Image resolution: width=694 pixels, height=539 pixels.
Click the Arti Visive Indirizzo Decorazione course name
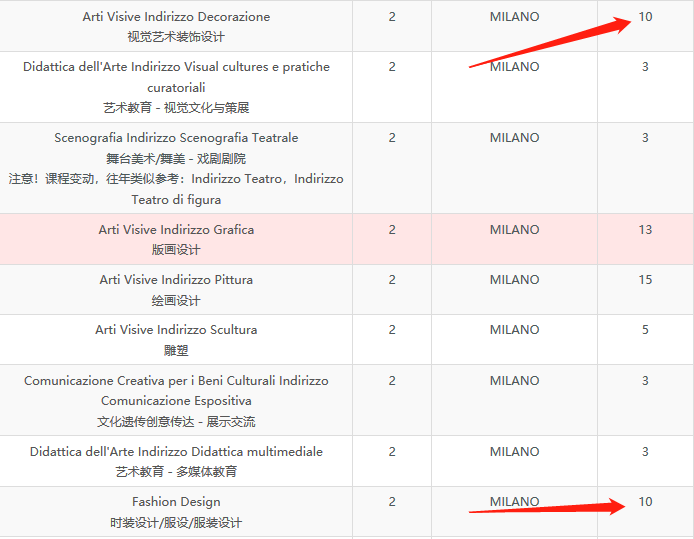[x=176, y=17]
